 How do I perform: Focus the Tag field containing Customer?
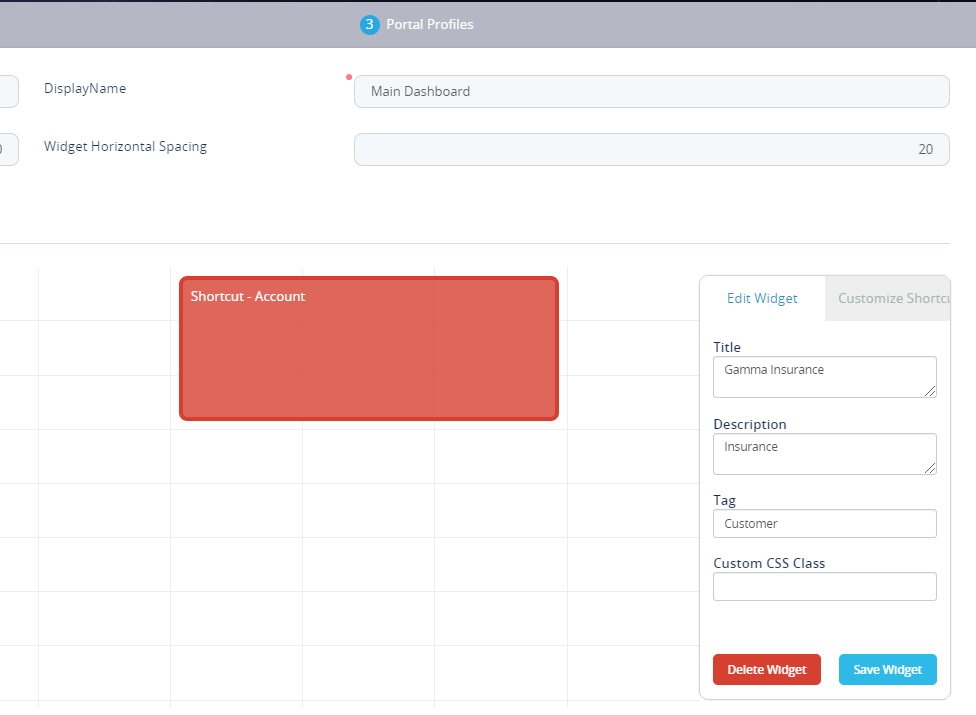point(824,523)
